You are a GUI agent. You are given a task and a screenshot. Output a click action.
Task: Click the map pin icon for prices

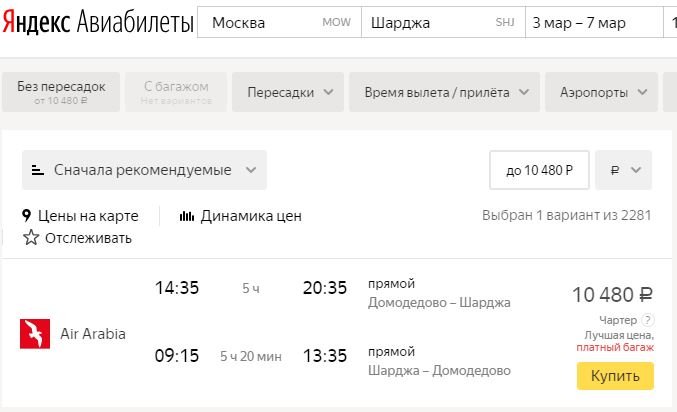click(x=28, y=215)
